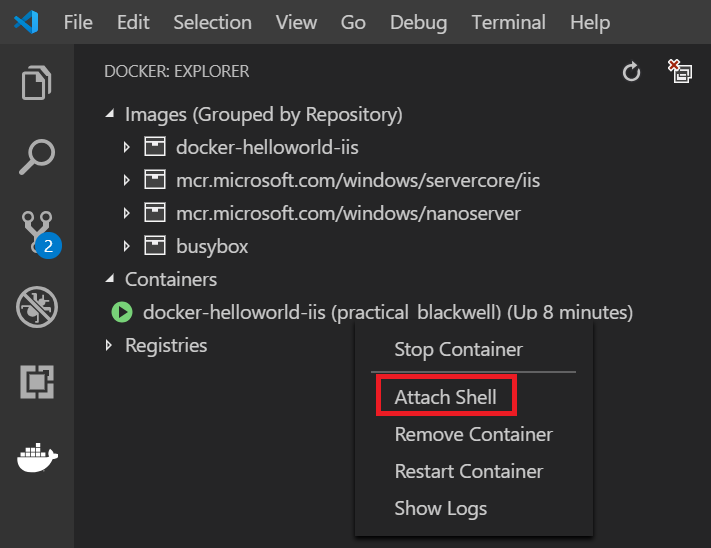The width and height of the screenshot is (711, 548).
Task: Open the Docker whale view icon
Action: click(x=37, y=457)
